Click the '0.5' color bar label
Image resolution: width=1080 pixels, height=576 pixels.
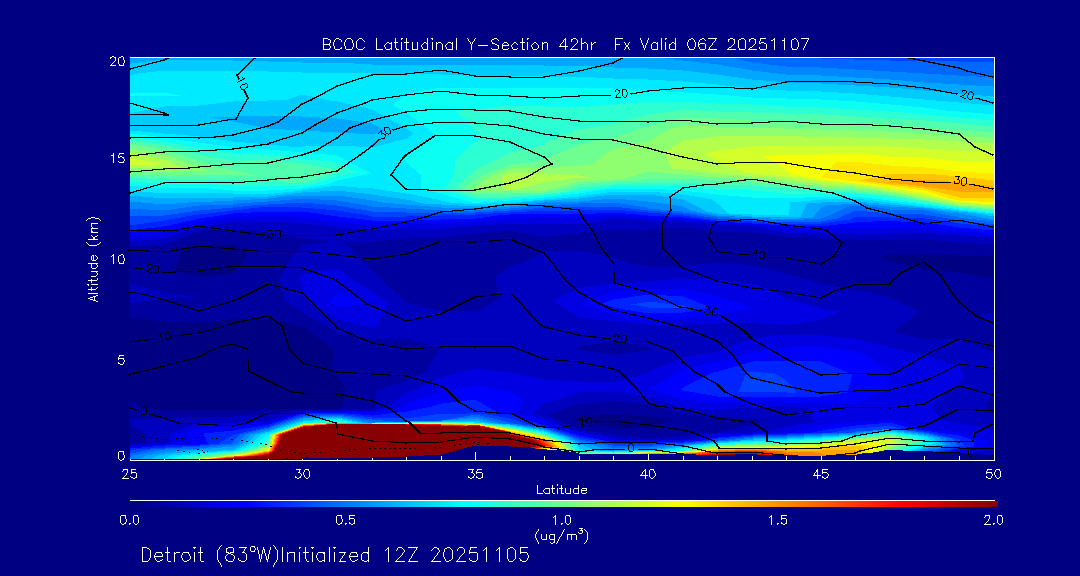click(x=346, y=520)
